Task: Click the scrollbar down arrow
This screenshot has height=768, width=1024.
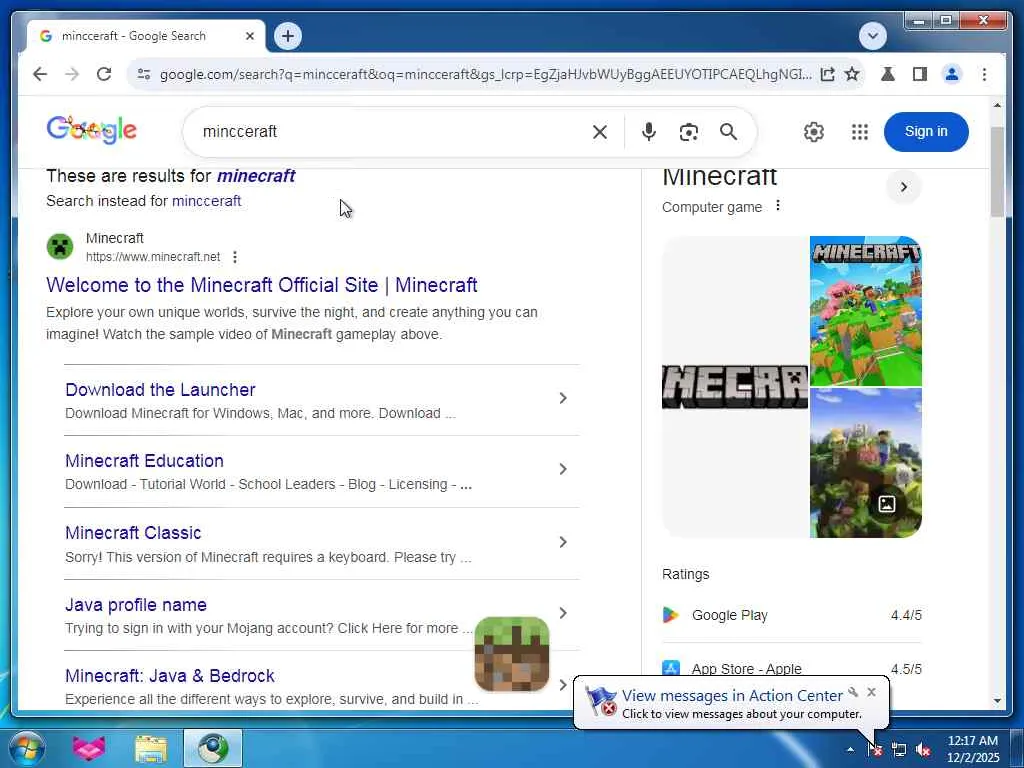Action: [x=997, y=701]
